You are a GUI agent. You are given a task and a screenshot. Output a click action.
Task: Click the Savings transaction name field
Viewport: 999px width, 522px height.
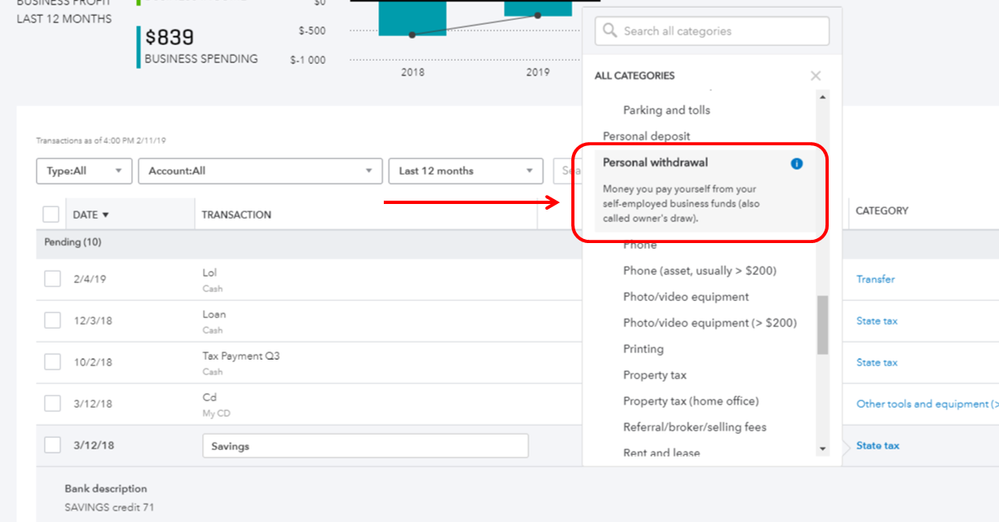point(365,446)
